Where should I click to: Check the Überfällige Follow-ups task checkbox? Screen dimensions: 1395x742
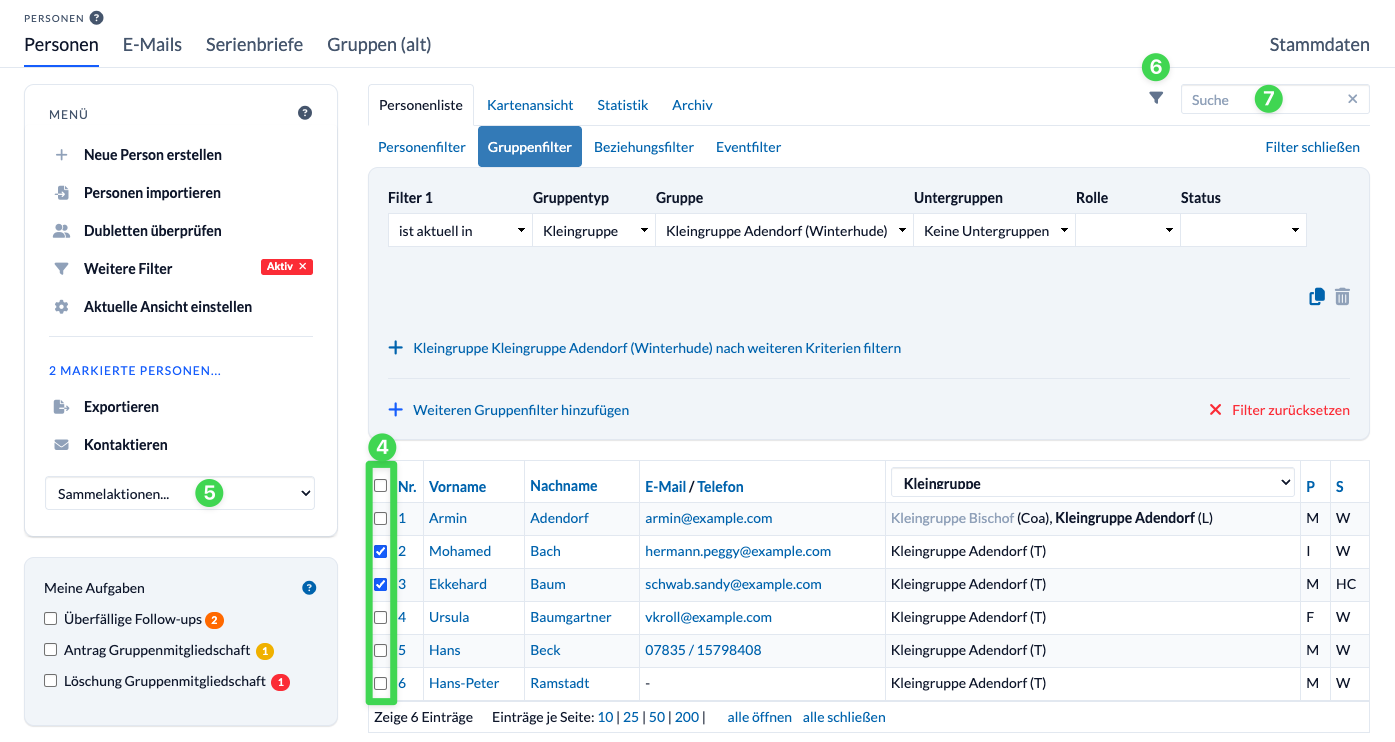[48, 619]
